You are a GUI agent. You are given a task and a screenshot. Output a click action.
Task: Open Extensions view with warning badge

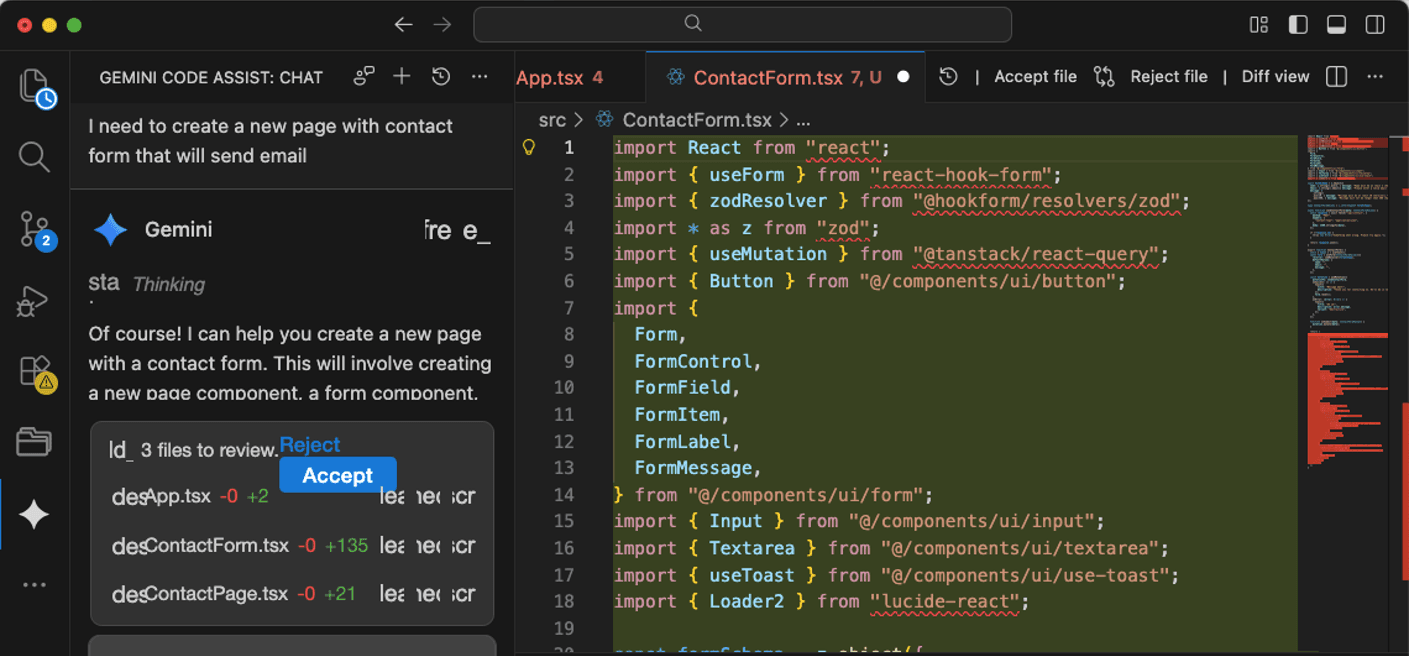click(x=34, y=371)
